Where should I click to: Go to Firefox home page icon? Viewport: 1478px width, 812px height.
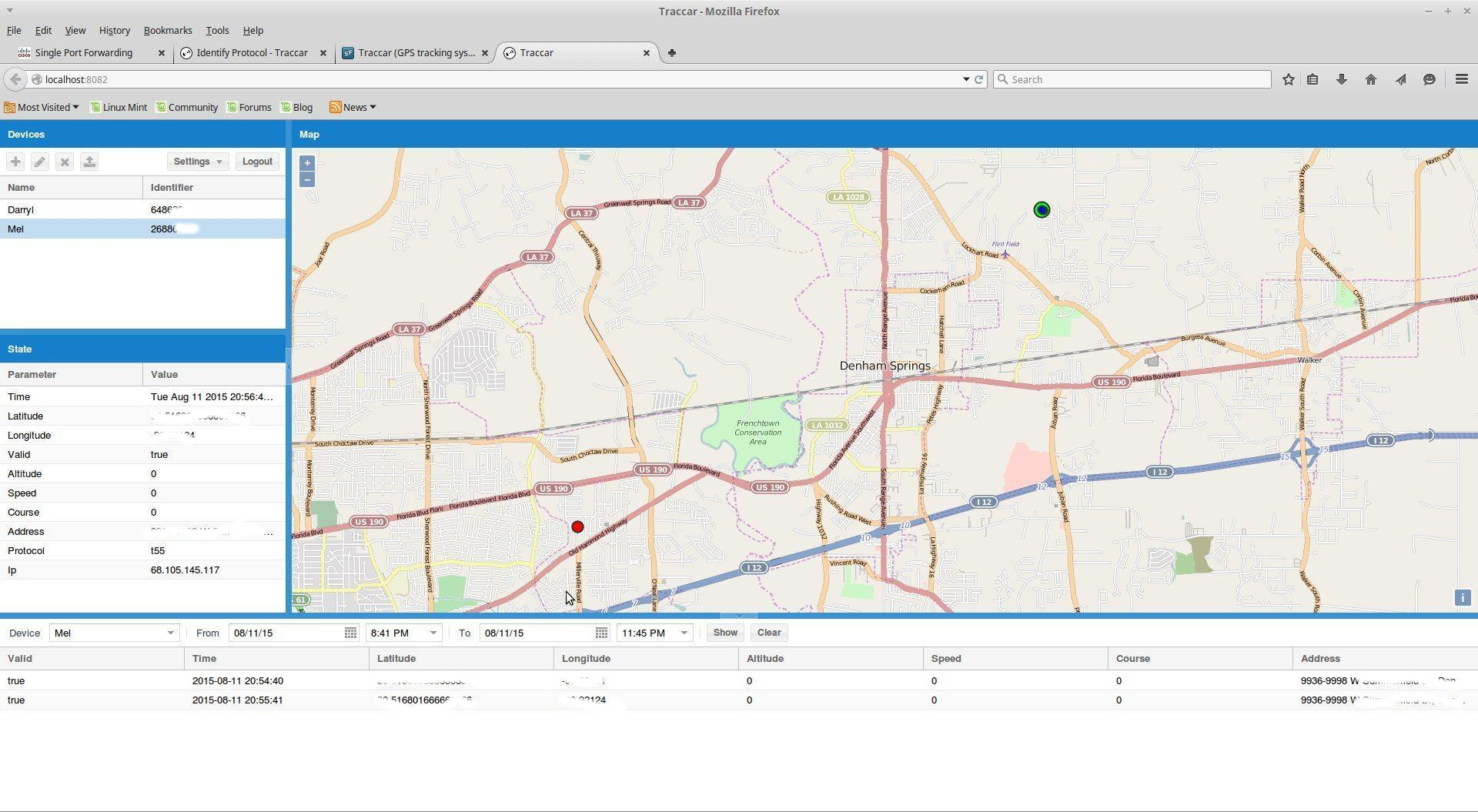[x=1371, y=79]
